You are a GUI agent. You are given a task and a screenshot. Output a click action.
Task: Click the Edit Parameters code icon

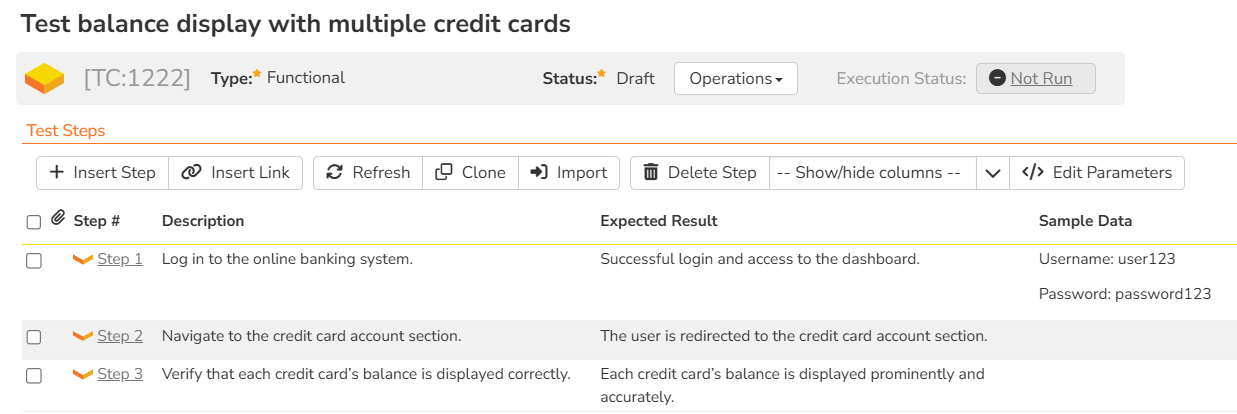[1032, 173]
